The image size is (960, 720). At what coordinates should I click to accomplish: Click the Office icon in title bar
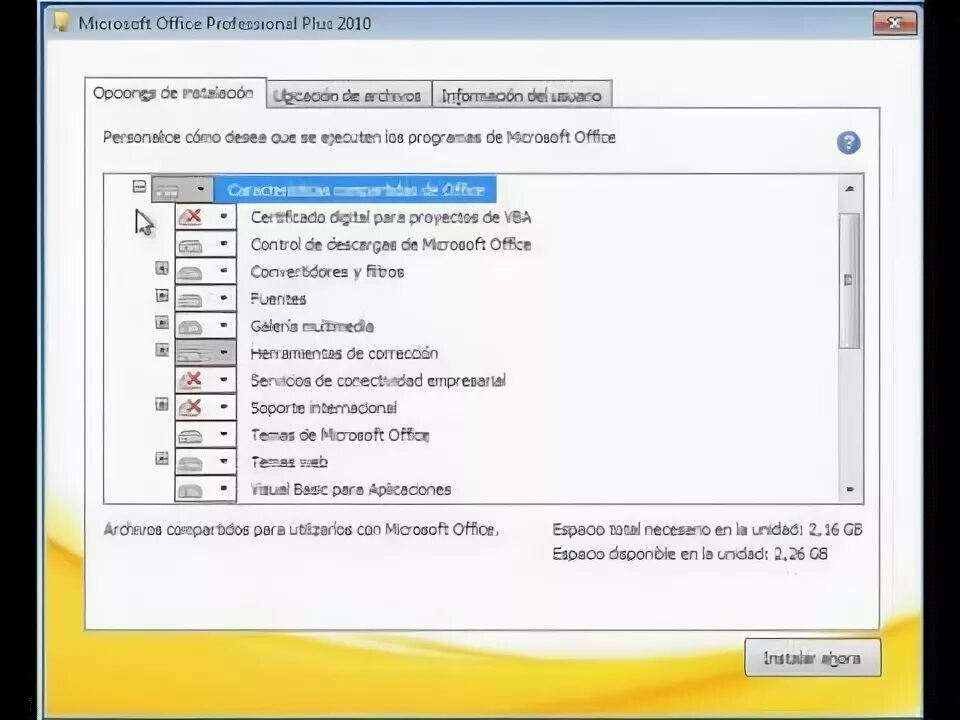(x=61, y=23)
